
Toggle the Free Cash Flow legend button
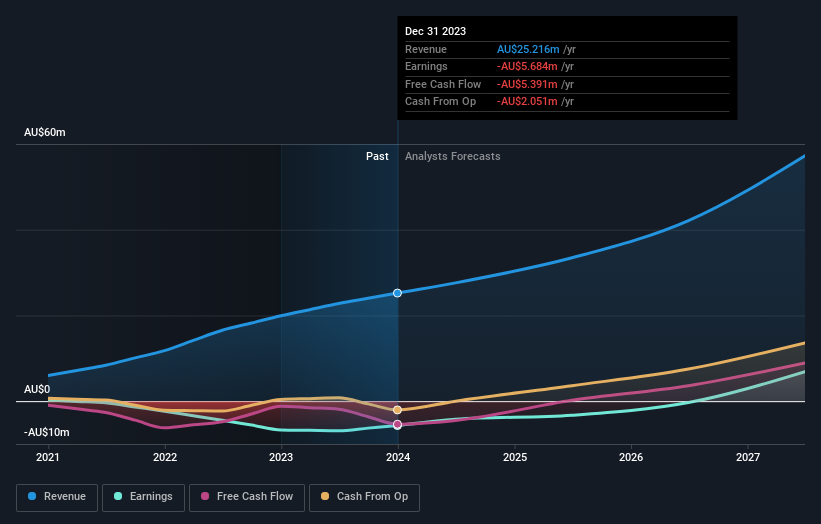point(247,497)
